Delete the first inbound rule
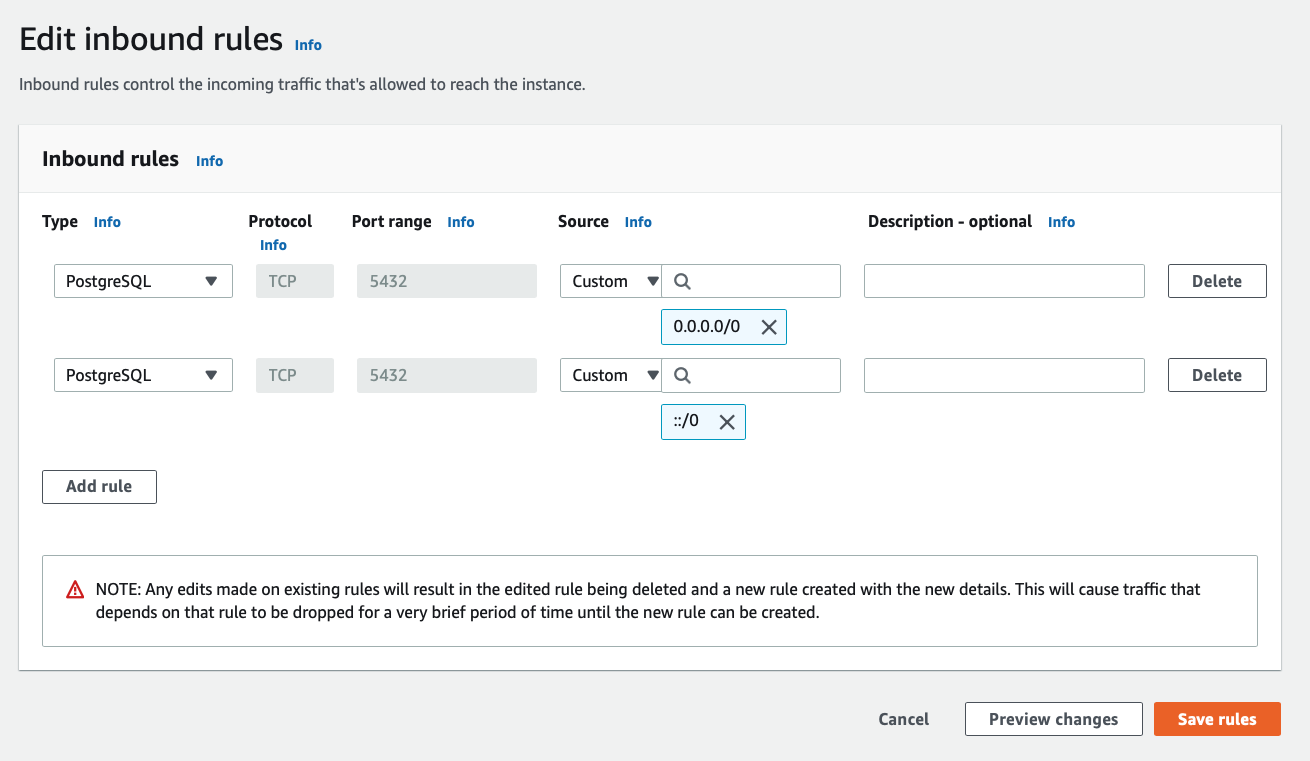This screenshot has height=761, width=1310. (1216, 282)
